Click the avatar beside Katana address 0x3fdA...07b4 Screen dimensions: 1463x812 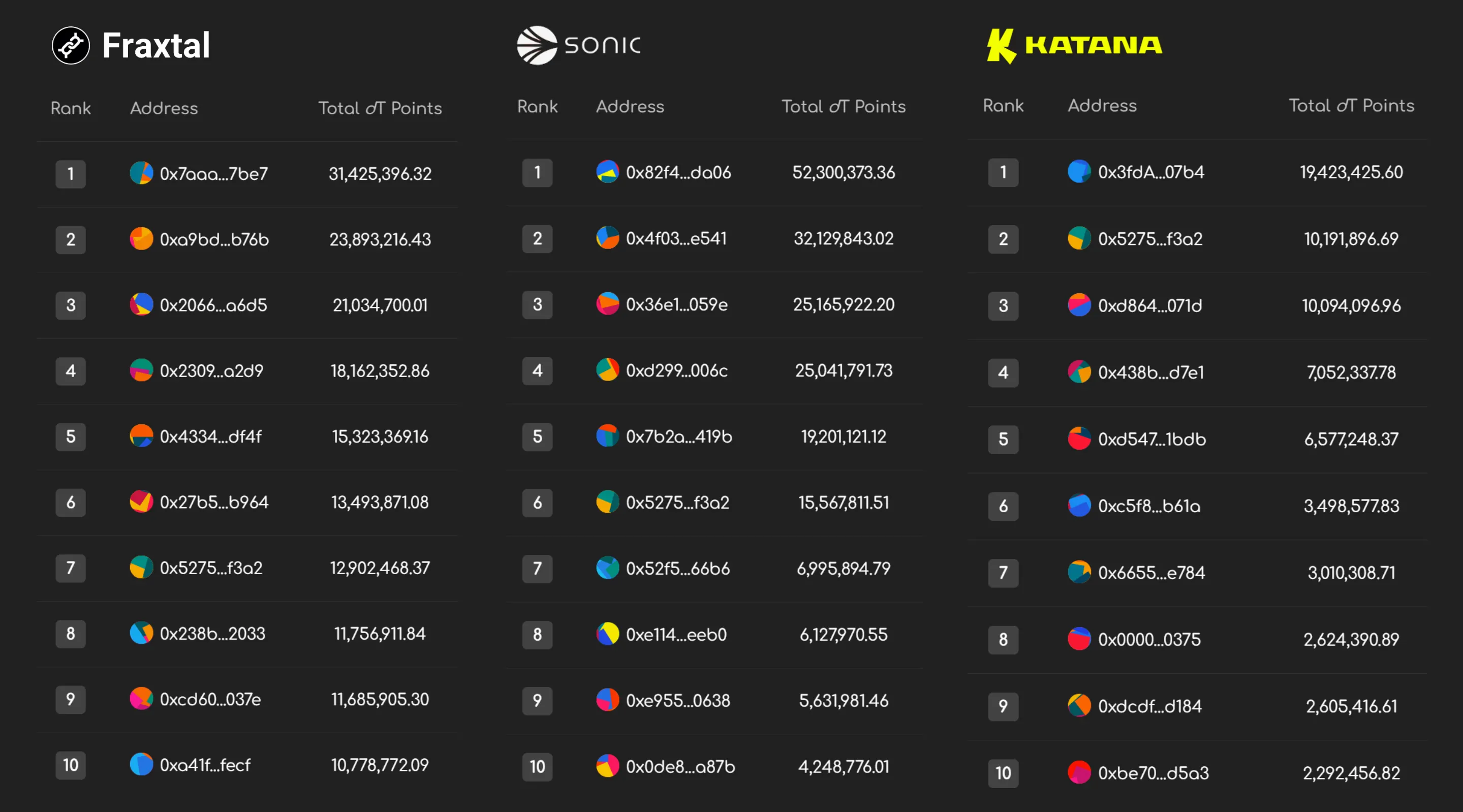click(1080, 172)
